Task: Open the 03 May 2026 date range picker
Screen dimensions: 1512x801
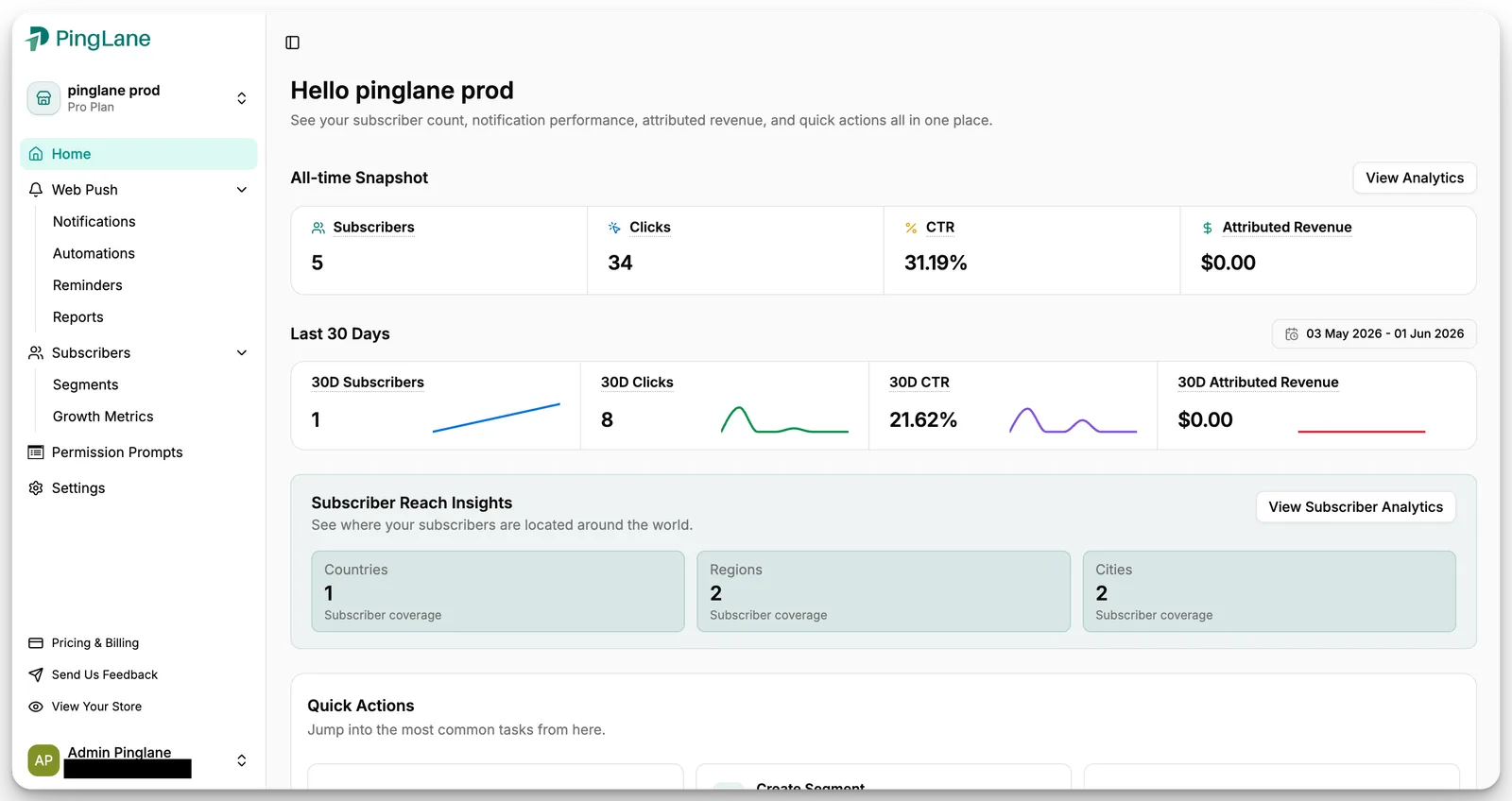Action: click(x=1374, y=334)
